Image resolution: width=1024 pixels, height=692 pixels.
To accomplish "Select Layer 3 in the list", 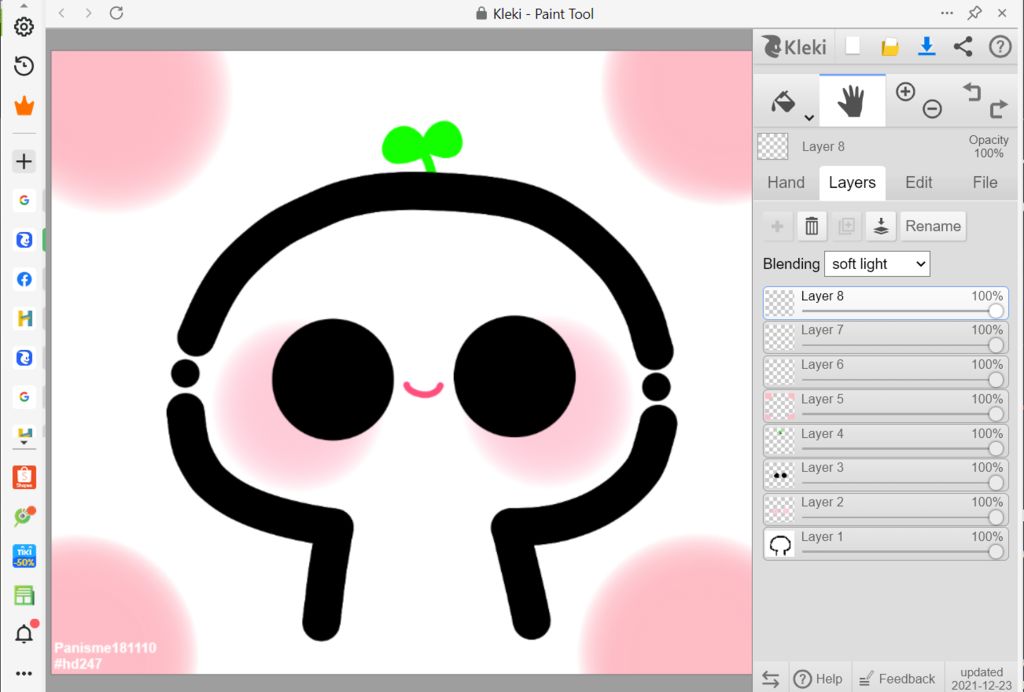I will (886, 475).
